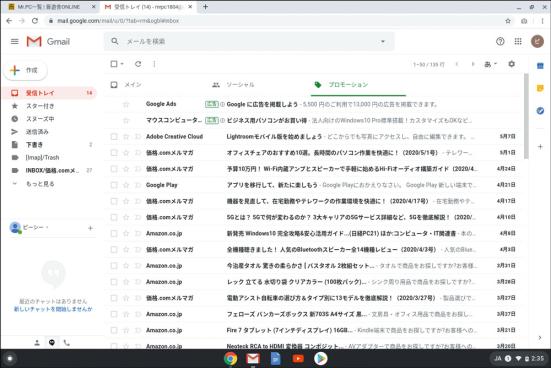
Task: Star the Google Ads promotion
Action: (126, 104)
